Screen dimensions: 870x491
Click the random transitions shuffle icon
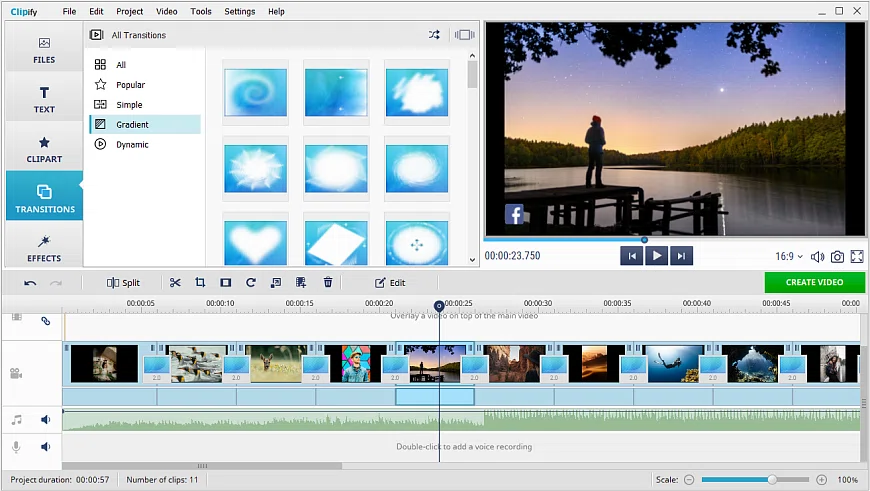[x=434, y=34]
